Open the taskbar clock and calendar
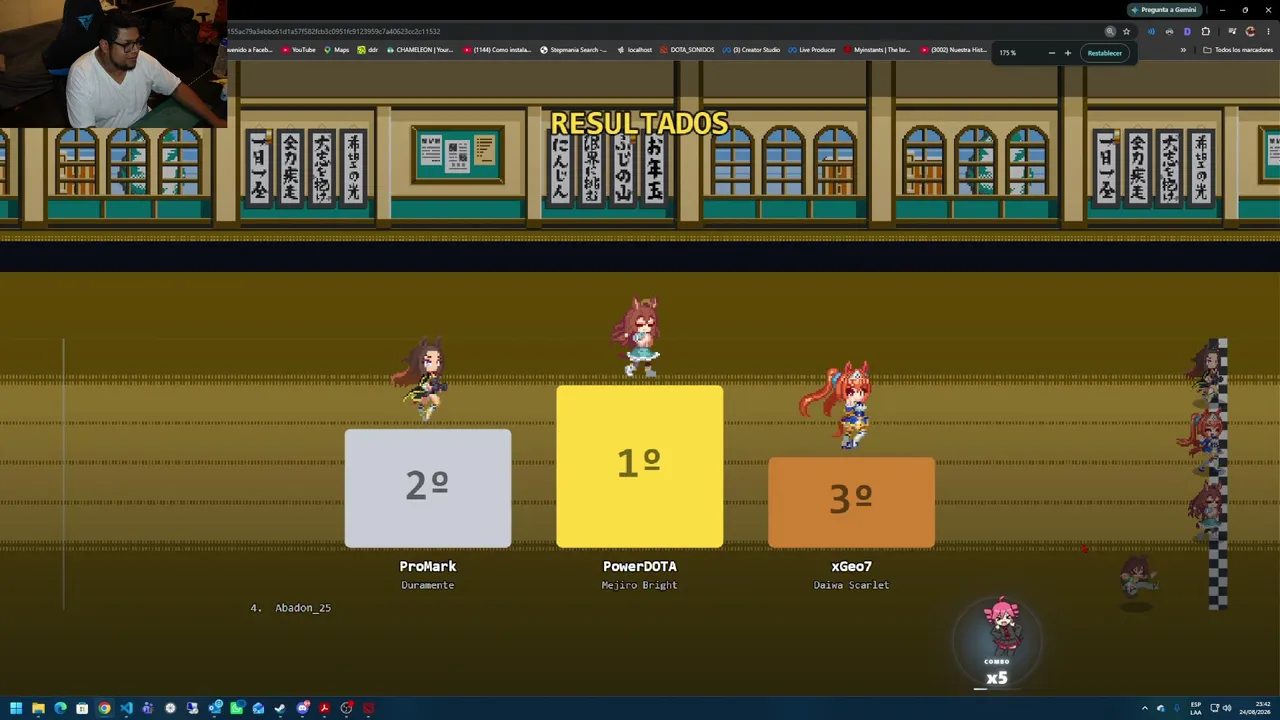The image size is (1280, 720). coord(1254,709)
